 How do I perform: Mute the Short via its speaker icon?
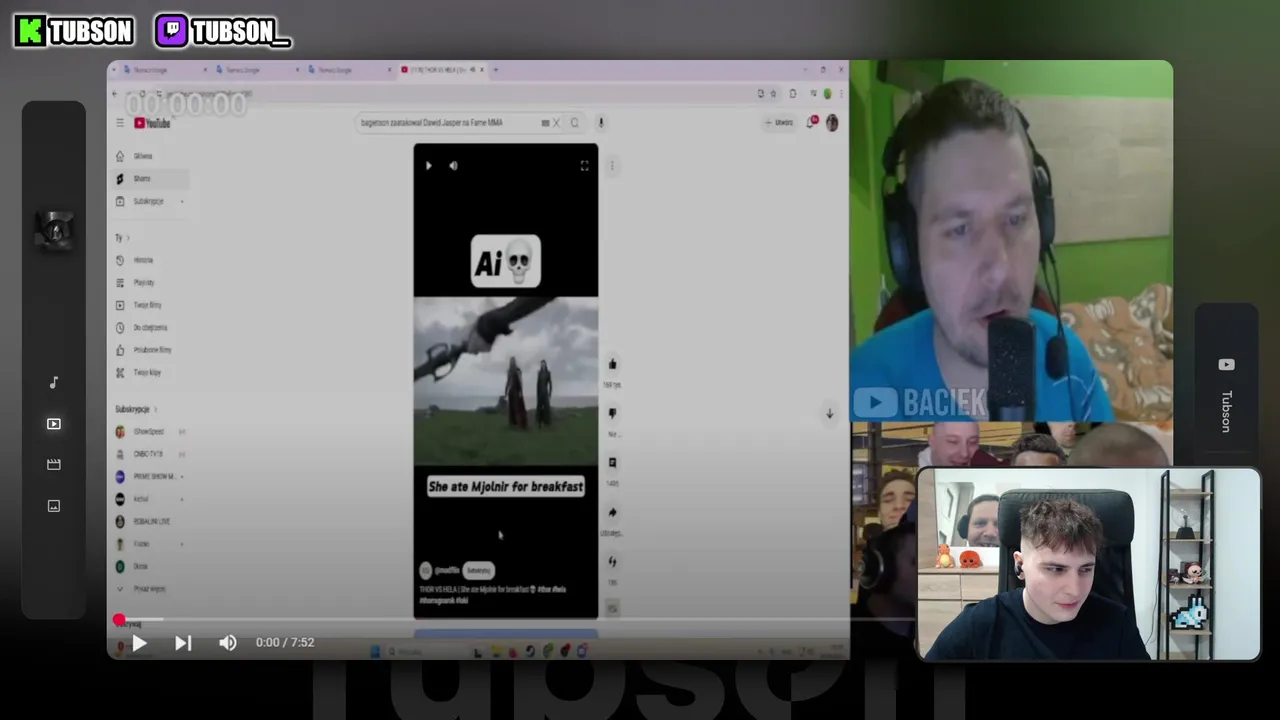453,166
